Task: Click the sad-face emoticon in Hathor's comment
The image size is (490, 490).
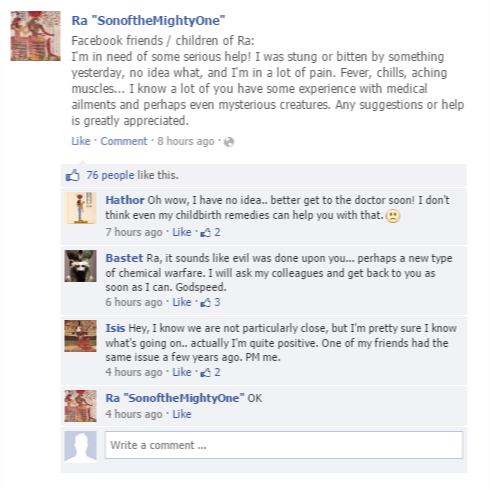Action: [x=393, y=216]
